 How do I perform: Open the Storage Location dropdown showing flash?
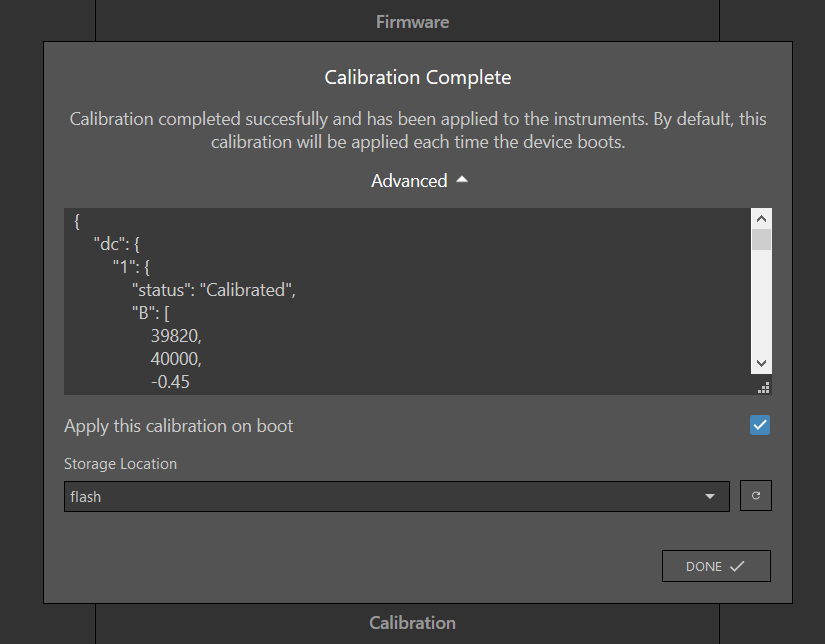coord(397,496)
